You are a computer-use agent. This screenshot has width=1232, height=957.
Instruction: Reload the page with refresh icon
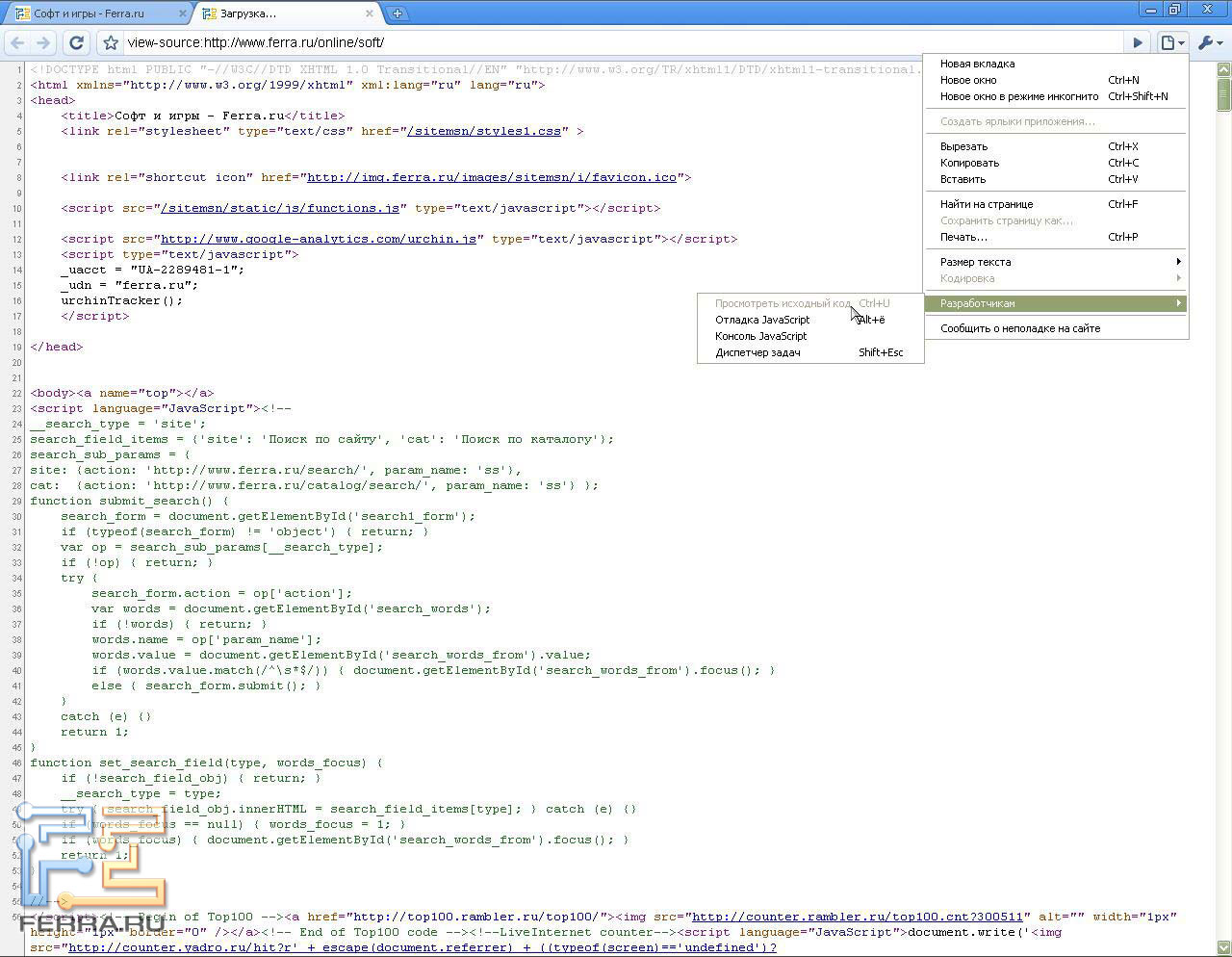(x=77, y=42)
